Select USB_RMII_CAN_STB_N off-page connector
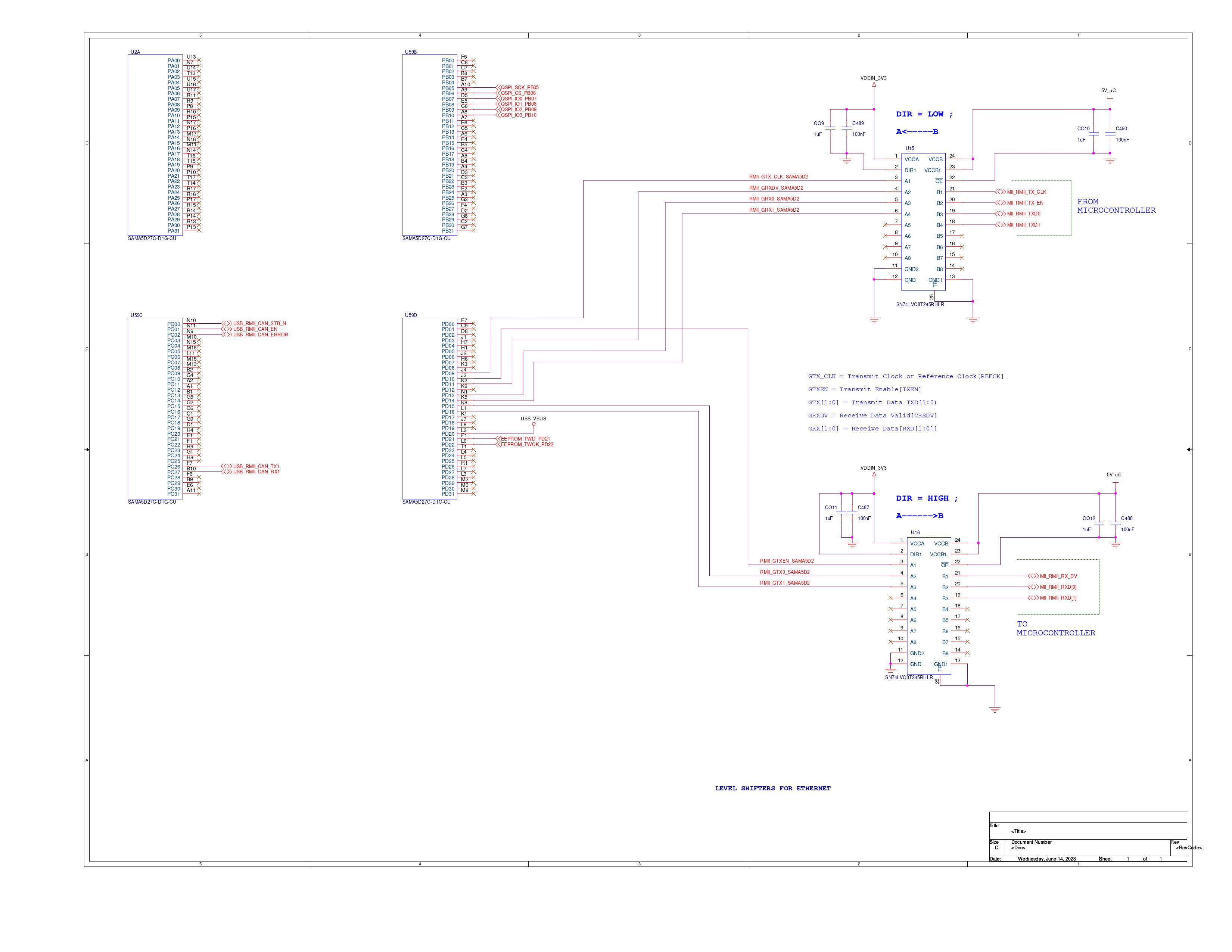 pos(227,324)
